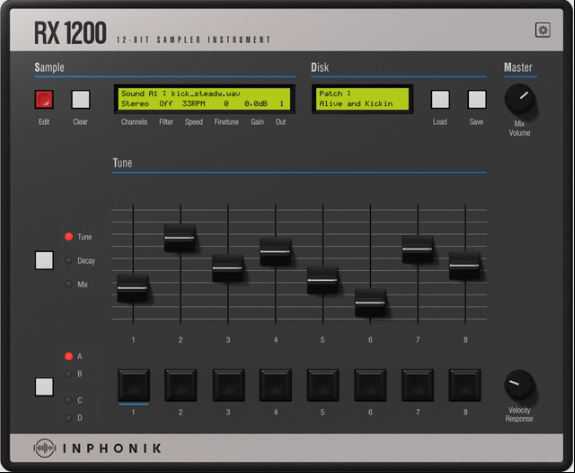Click the Channels parameter label

coord(134,122)
